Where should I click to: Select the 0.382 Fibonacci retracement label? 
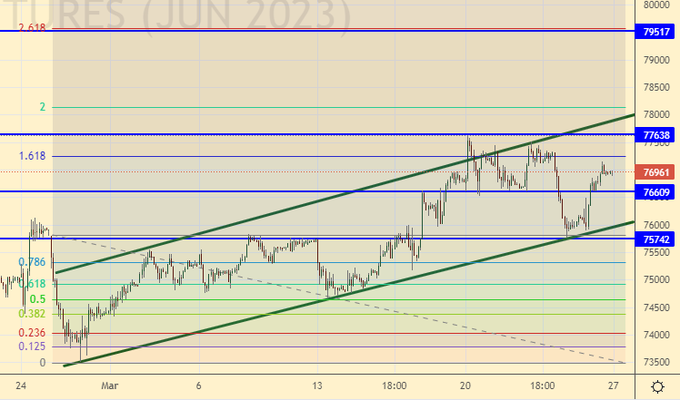pos(33,314)
